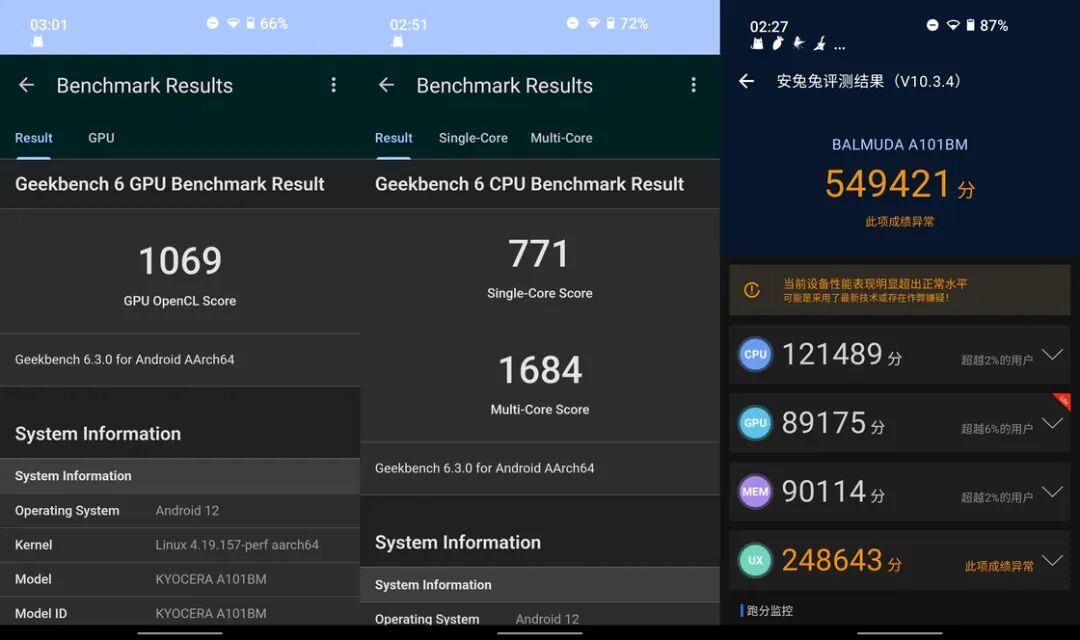Tap the 此项成绩异常 label under total score

(x=900, y=221)
